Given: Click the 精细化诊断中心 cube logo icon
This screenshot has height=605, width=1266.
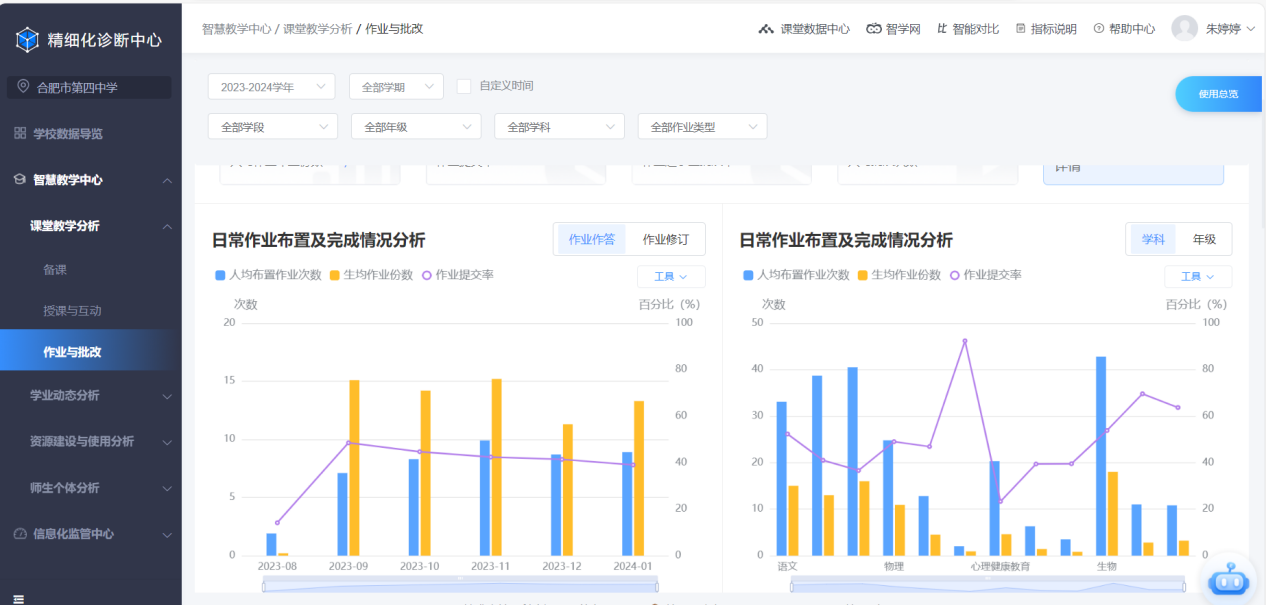Looking at the screenshot, I should (x=27, y=40).
